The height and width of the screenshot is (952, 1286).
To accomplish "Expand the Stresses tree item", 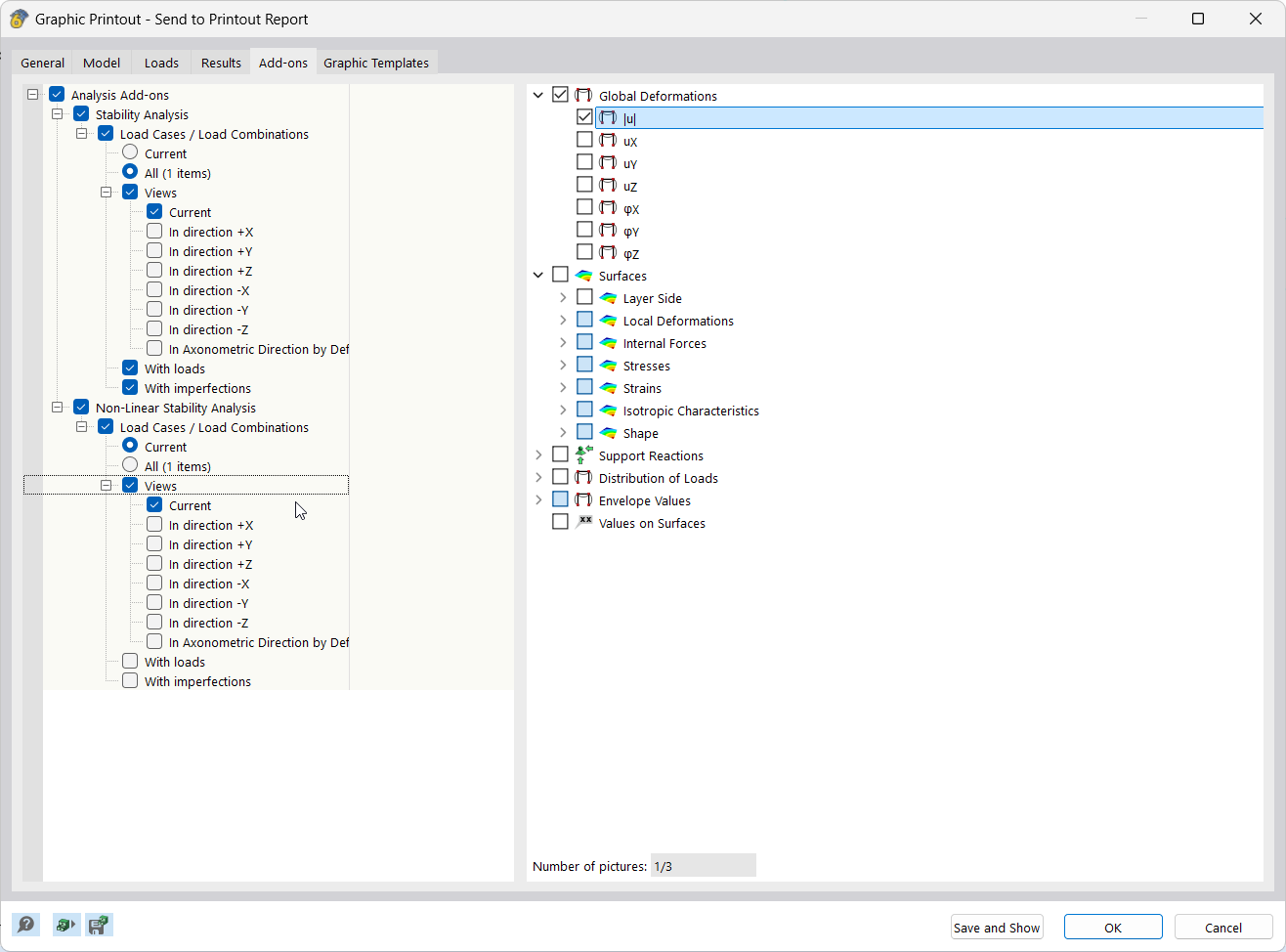I will tap(562, 365).
